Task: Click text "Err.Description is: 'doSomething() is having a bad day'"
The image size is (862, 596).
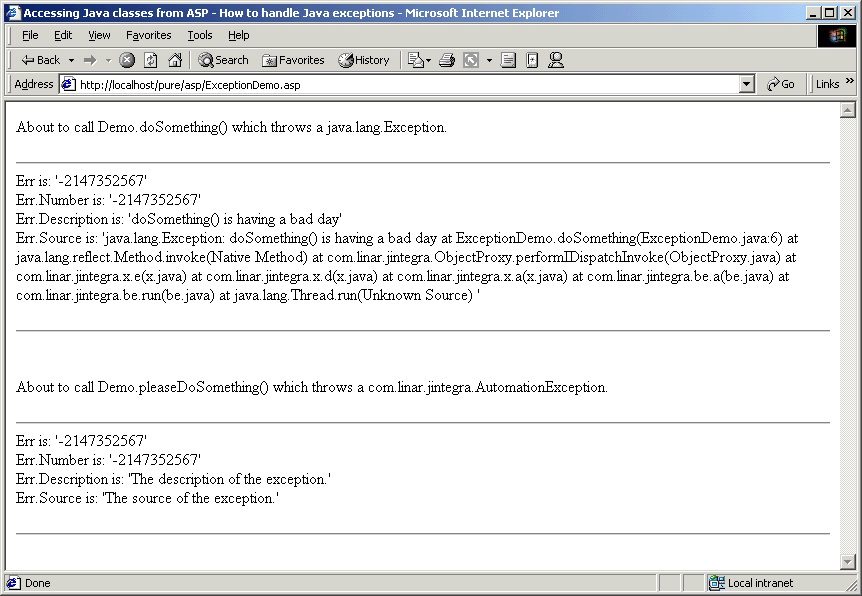Action: tap(179, 219)
